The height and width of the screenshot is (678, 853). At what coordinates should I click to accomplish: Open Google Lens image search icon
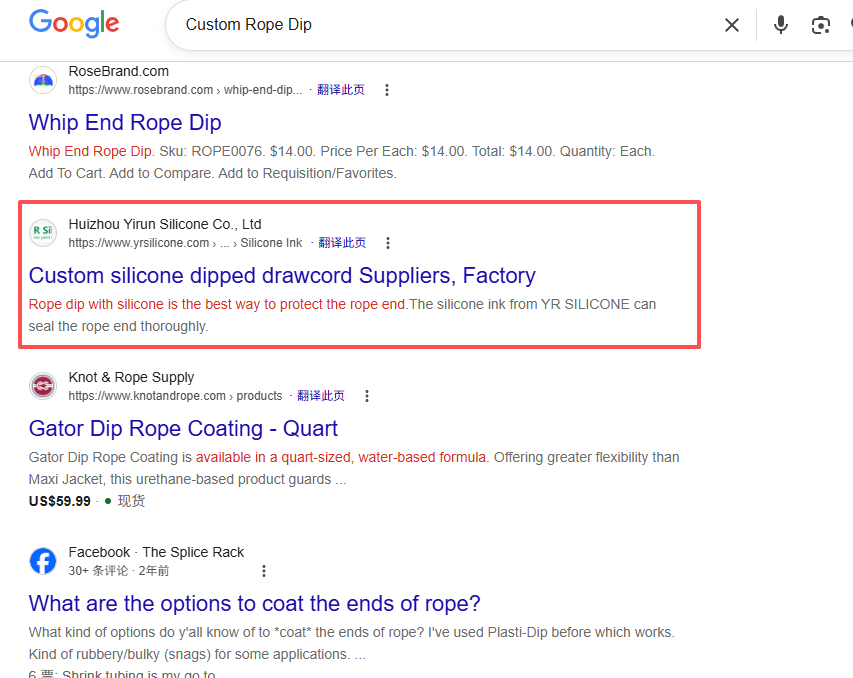tap(820, 25)
